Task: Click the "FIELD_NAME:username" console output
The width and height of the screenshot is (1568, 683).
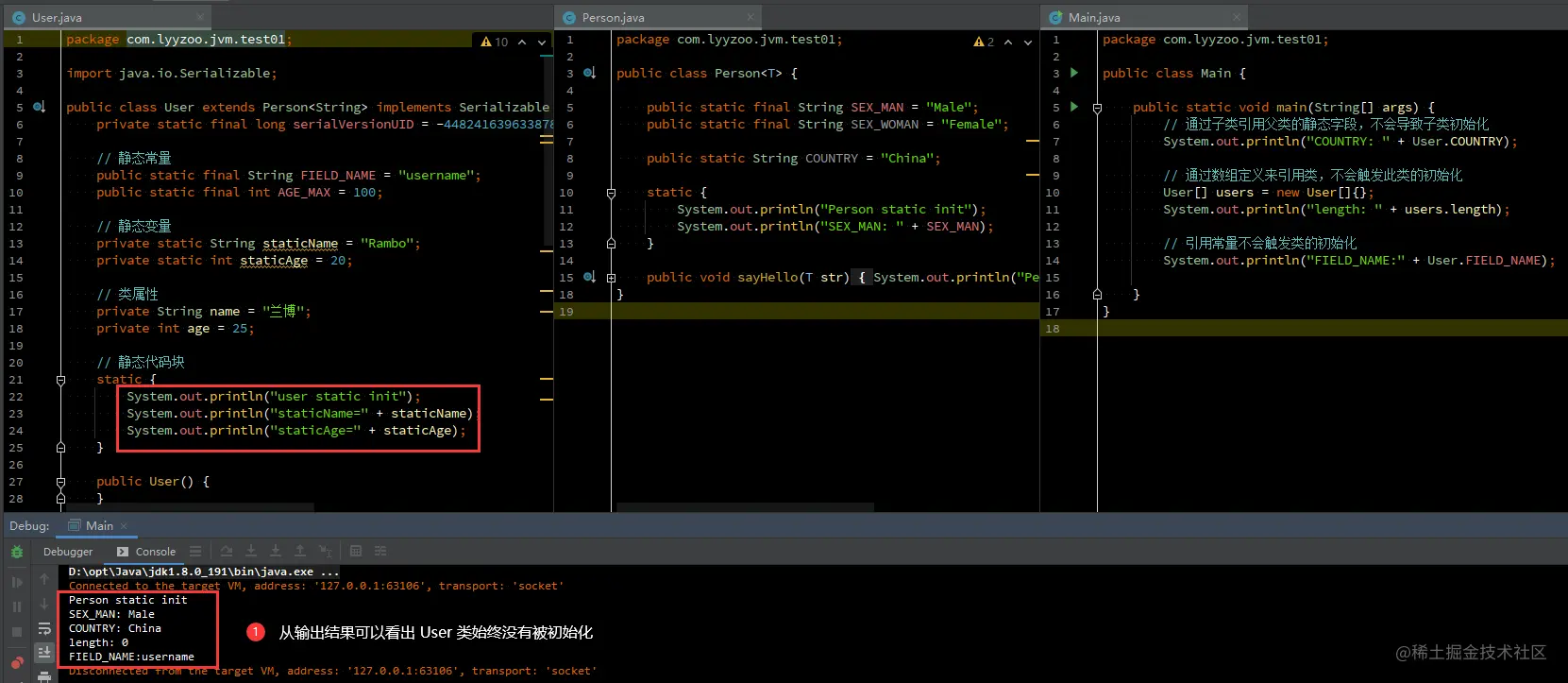Action: click(x=131, y=657)
